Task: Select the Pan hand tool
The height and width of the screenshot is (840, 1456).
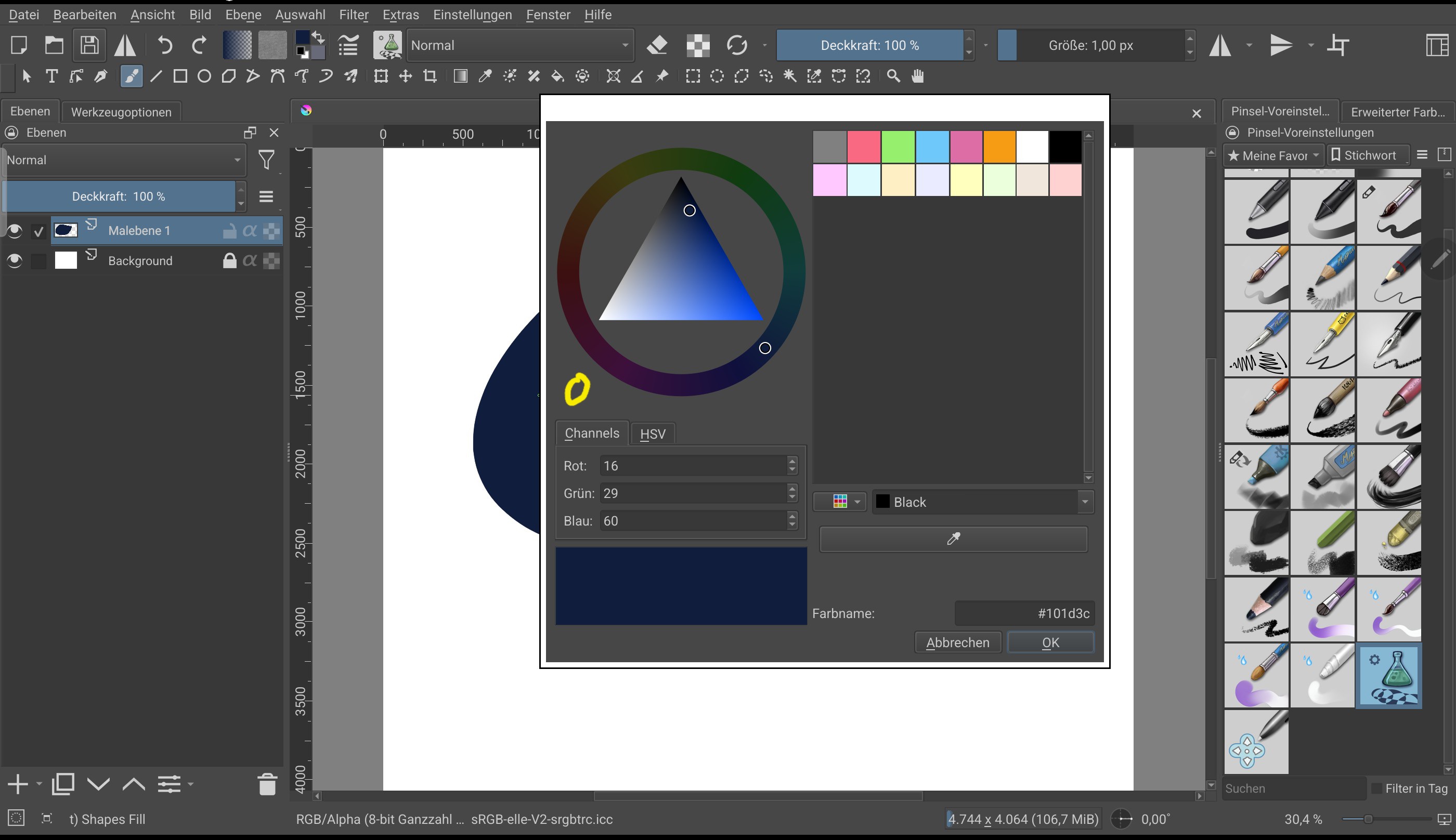Action: [x=918, y=76]
